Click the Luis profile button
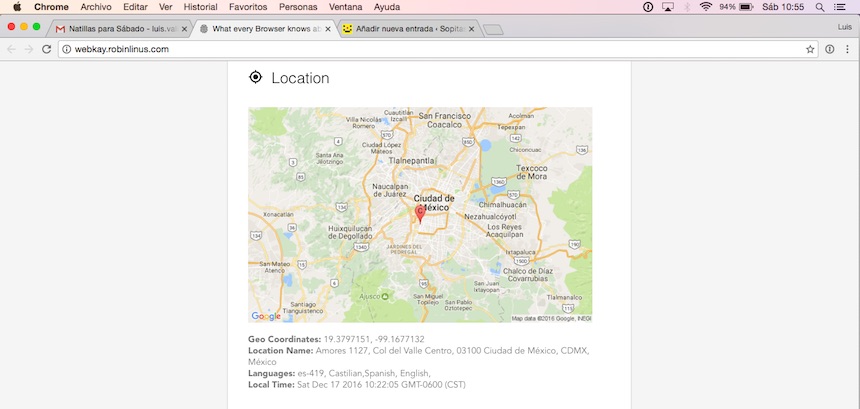Viewport: 860px width, 409px height. pos(844,27)
